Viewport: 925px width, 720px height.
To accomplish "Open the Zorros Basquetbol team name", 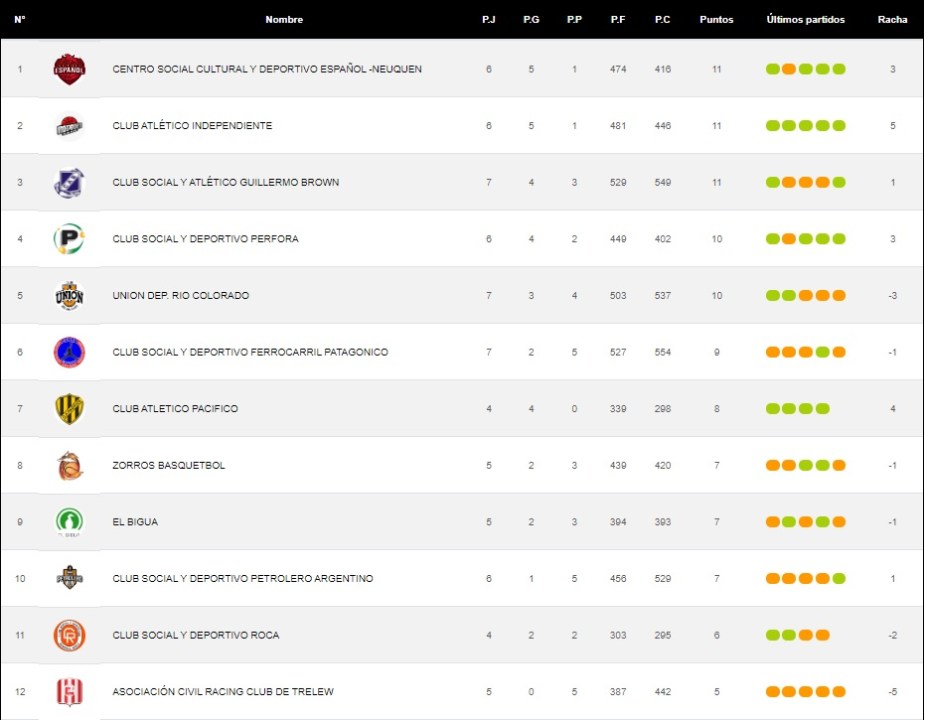I will 168,466.
